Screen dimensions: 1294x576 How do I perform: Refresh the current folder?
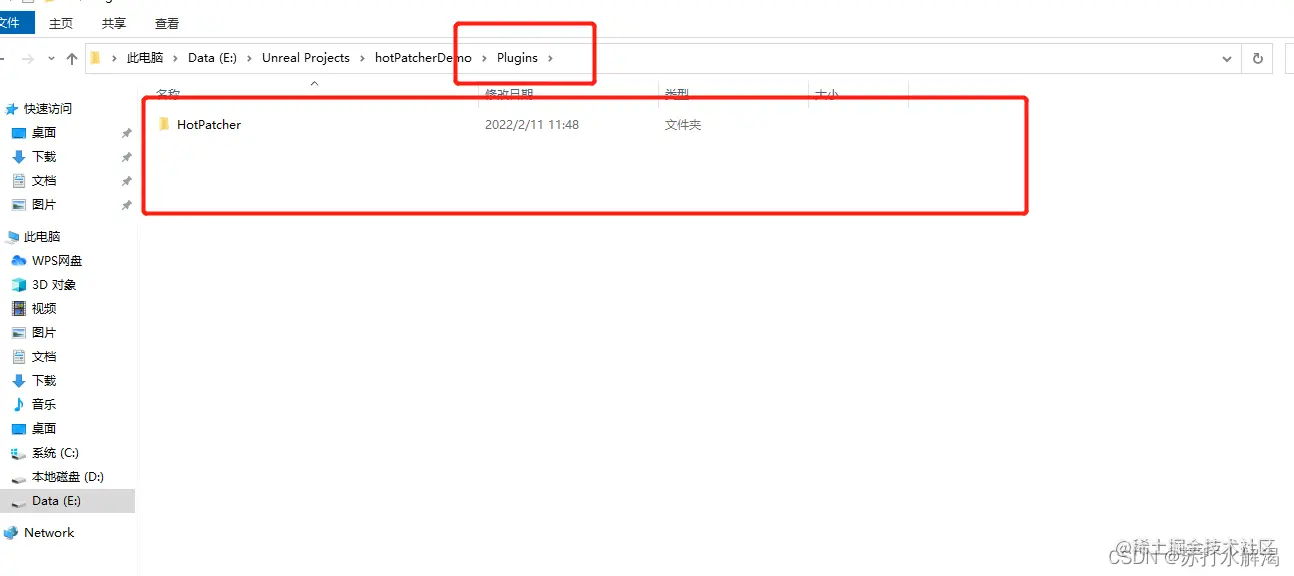coord(1258,59)
